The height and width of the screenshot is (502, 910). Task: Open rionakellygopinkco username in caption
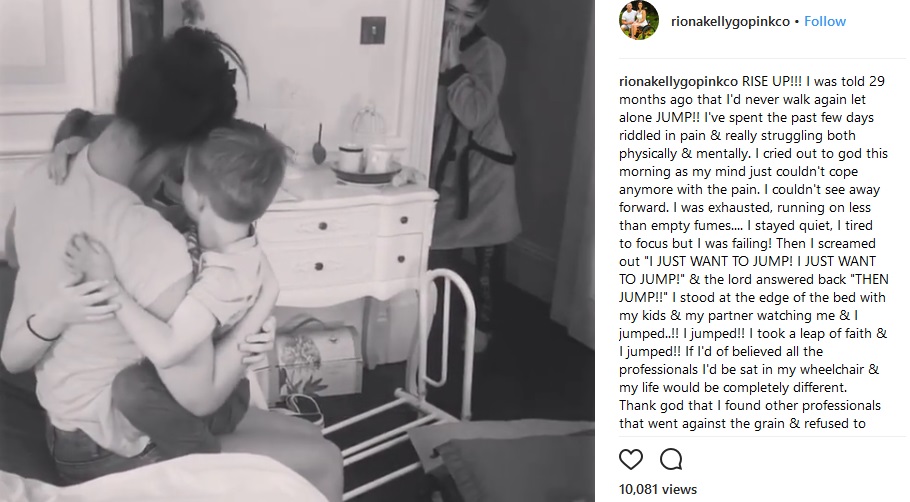678,81
